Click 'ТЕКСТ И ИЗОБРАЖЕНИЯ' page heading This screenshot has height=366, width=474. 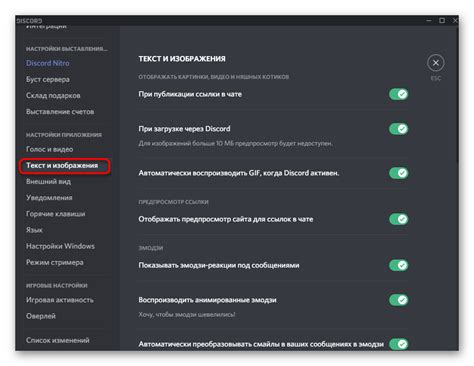(x=182, y=59)
